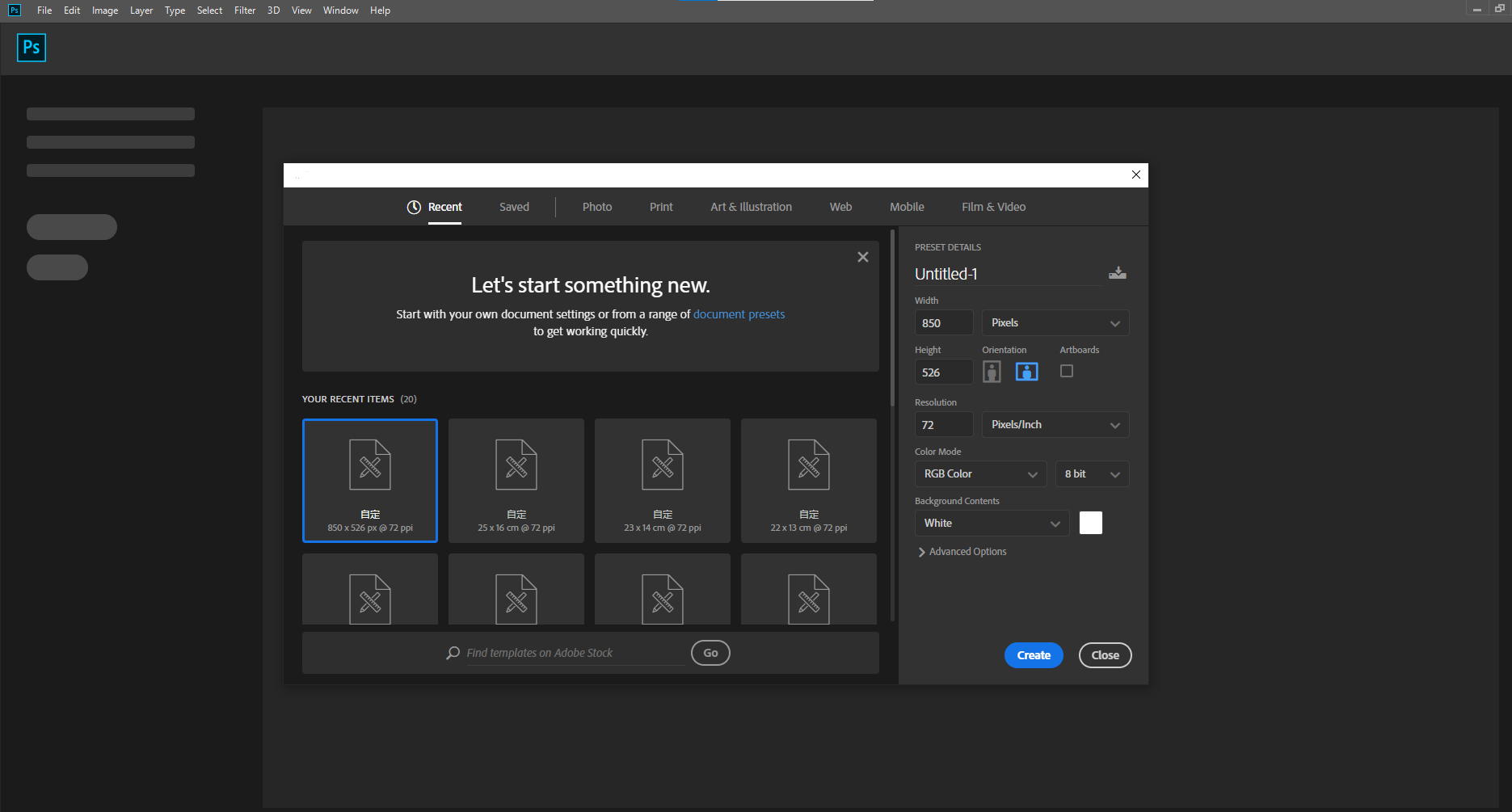Follow the document presets link
Viewport: 1512px width, 812px height.
pyautogui.click(x=739, y=314)
